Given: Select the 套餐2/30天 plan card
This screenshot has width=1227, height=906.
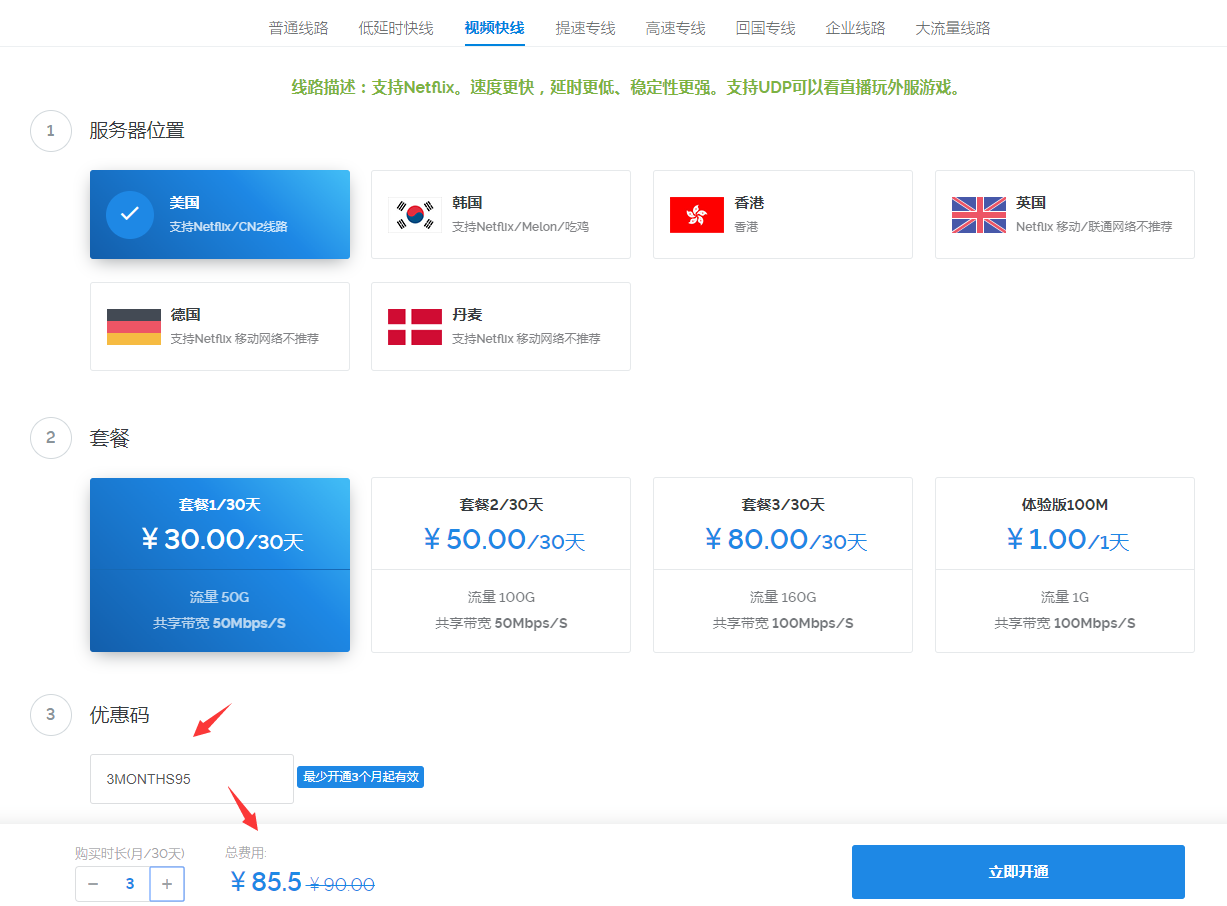Looking at the screenshot, I should [501, 565].
